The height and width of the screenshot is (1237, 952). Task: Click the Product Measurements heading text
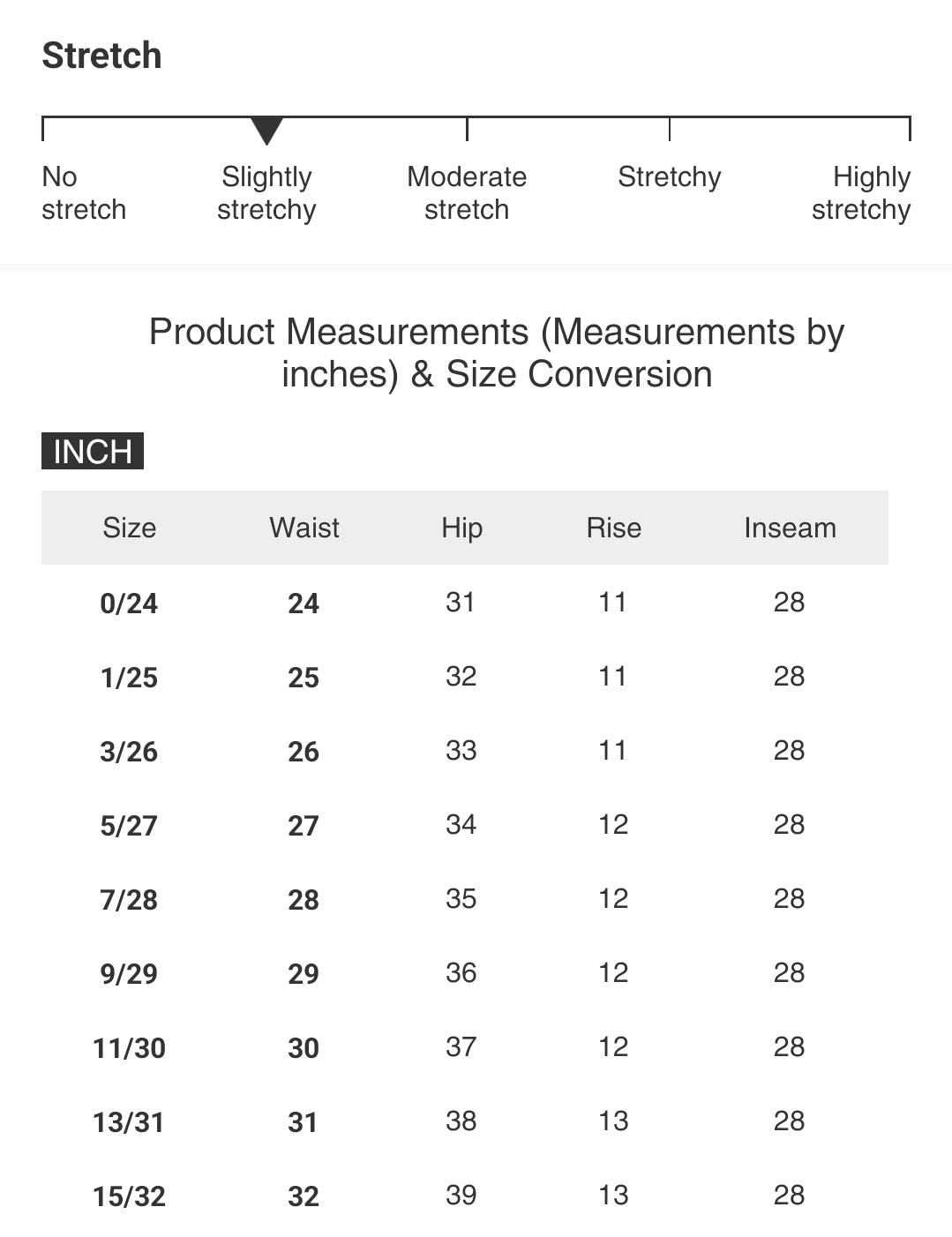[497, 353]
